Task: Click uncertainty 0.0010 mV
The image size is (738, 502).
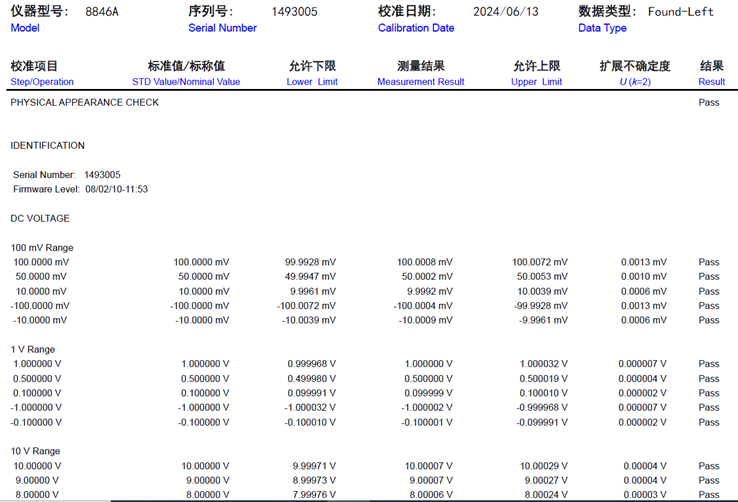Action: pos(643,277)
